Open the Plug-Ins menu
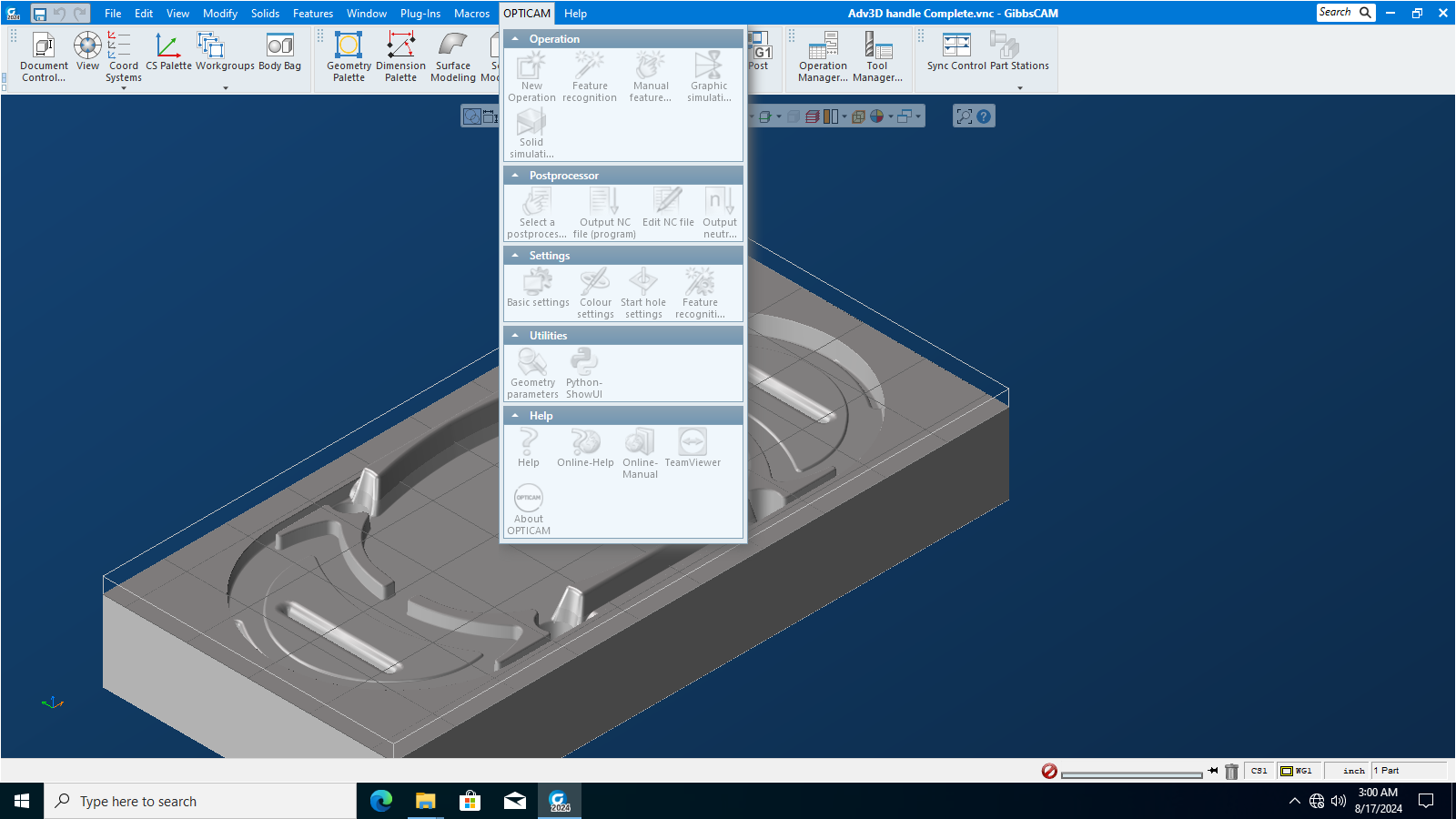 click(420, 14)
